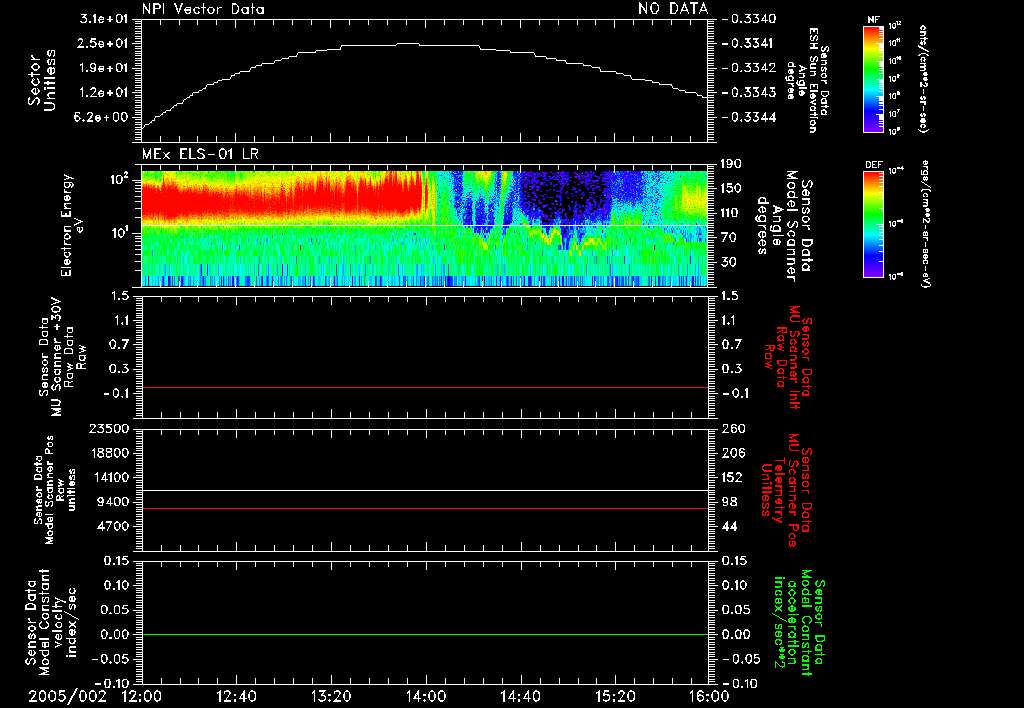Click the 260 telemetry tick label
Screen dimensions: 1024x708
[734, 429]
